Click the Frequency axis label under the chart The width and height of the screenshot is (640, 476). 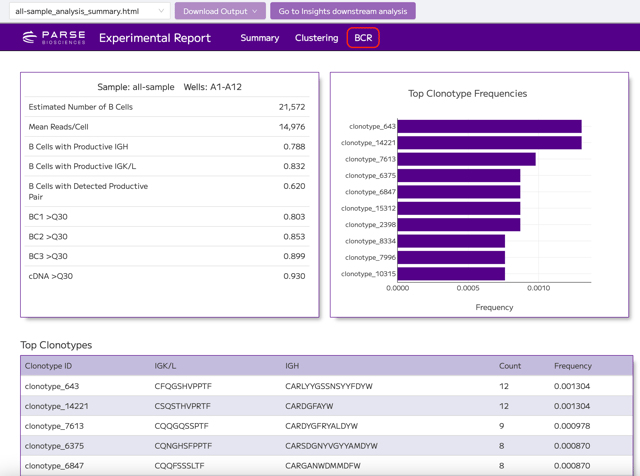pyautogui.click(x=494, y=307)
